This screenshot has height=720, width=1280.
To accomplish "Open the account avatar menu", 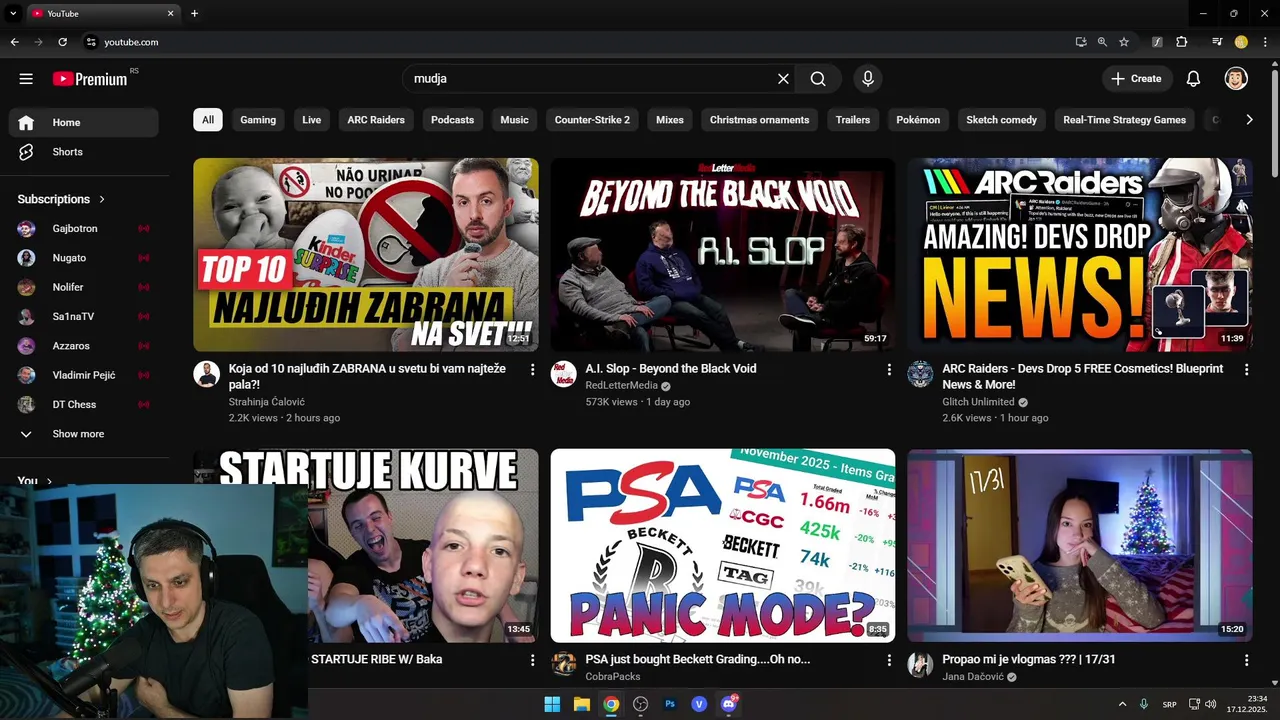I will point(1236,79).
